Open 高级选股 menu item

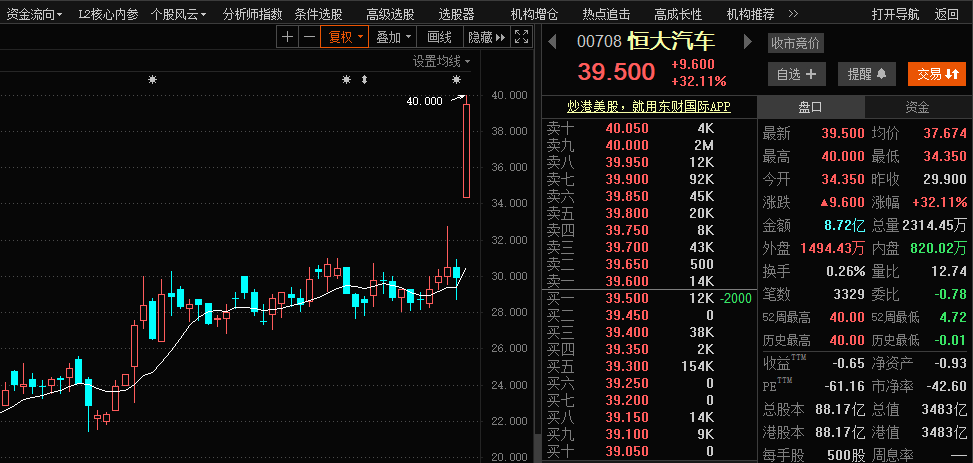[390, 14]
